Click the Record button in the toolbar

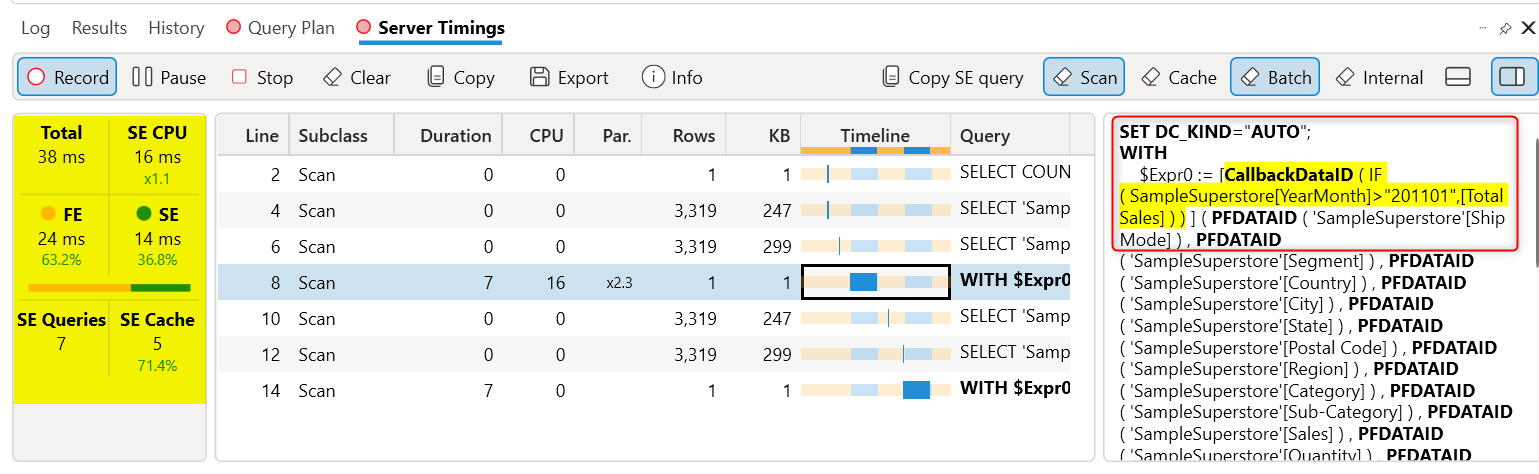point(67,77)
